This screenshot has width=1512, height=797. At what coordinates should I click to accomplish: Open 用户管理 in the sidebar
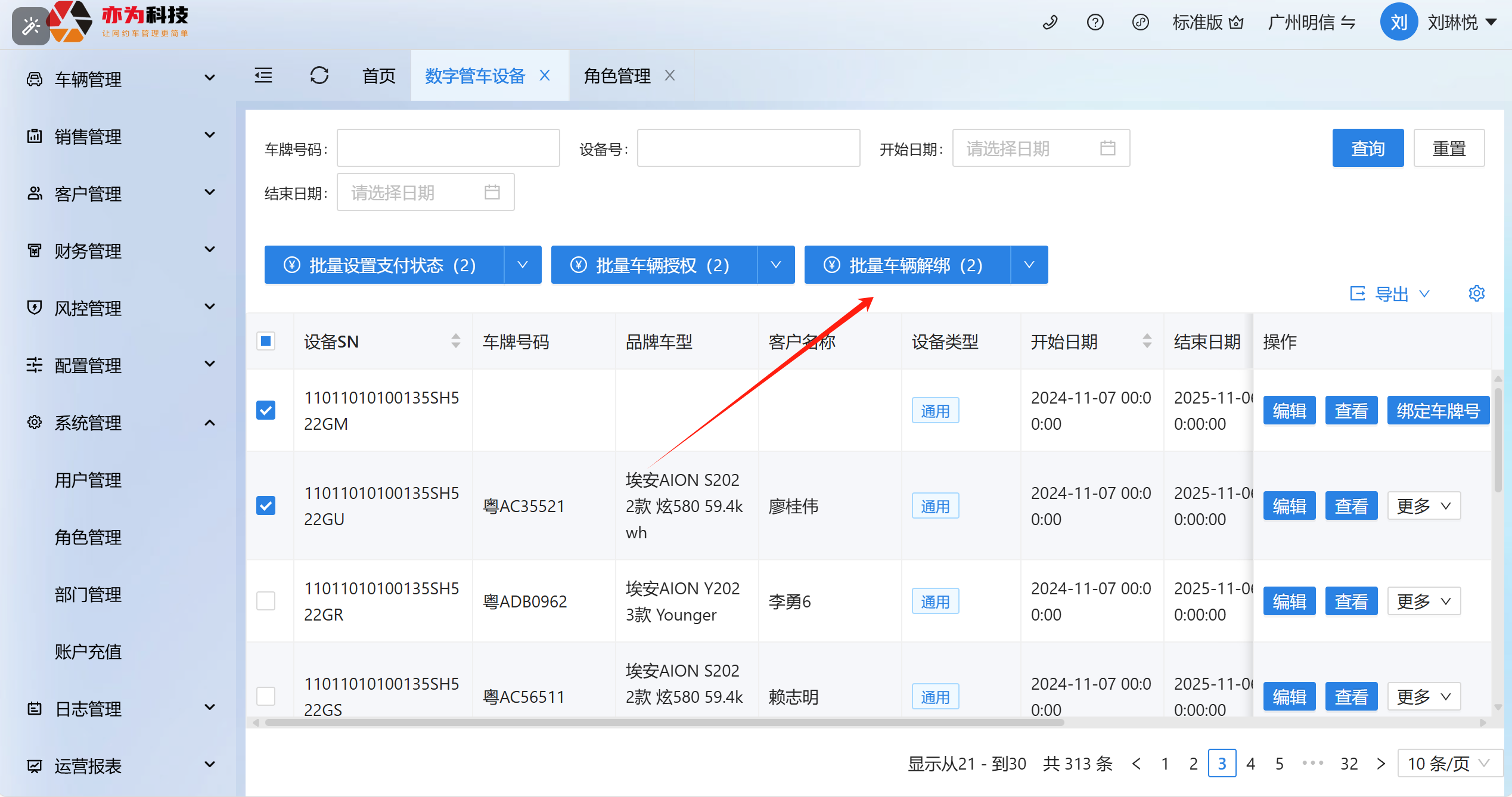(x=88, y=480)
